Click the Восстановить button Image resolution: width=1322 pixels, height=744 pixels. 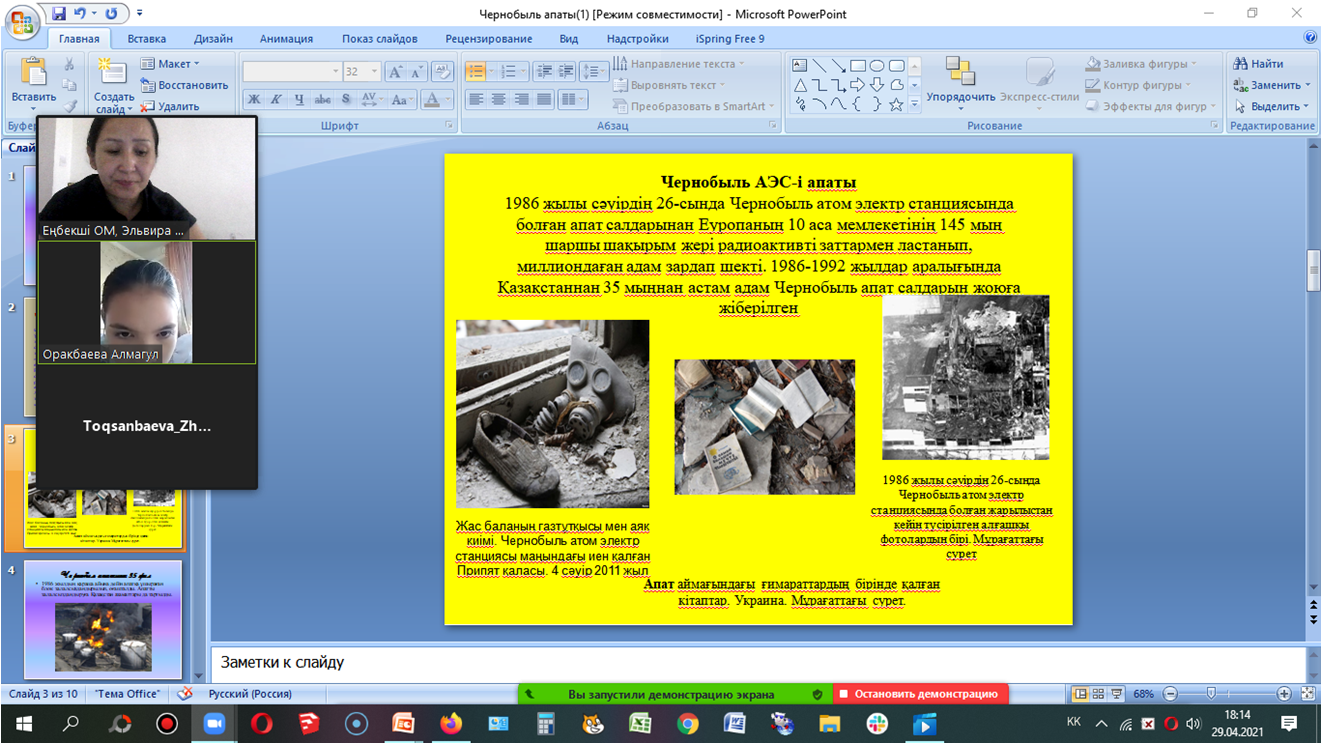pyautogui.click(x=185, y=85)
